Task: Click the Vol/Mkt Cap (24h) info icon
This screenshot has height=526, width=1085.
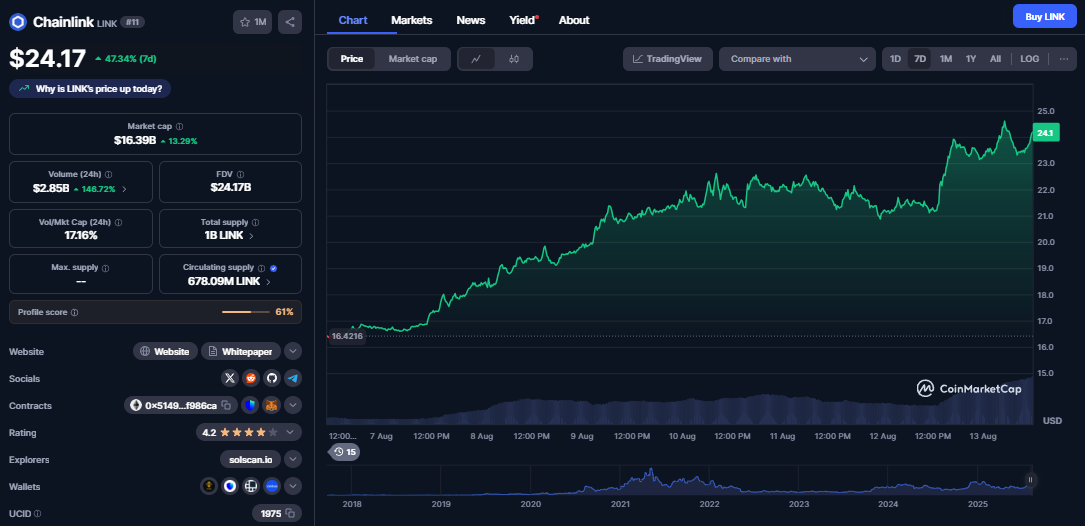Action: point(118,223)
